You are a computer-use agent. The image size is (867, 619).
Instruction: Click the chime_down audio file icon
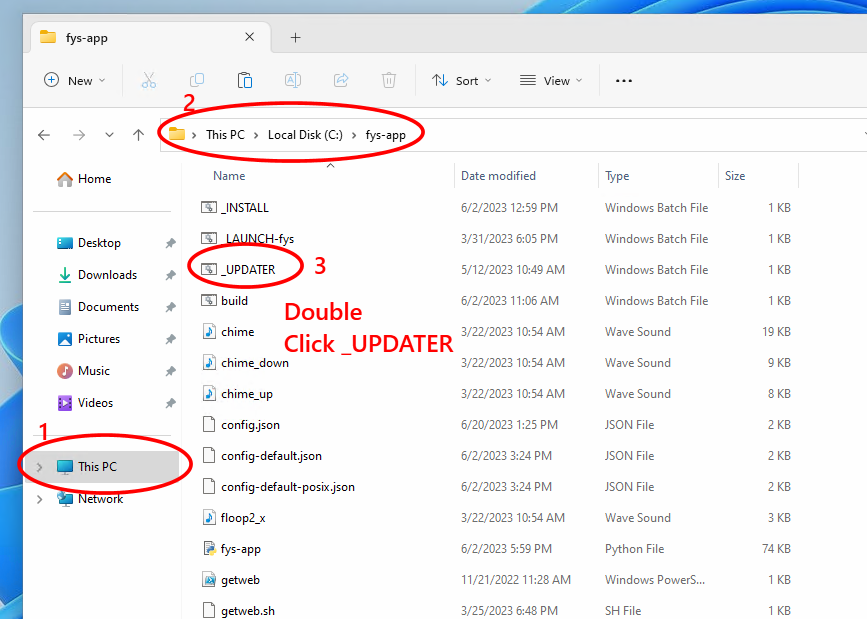[x=209, y=363]
